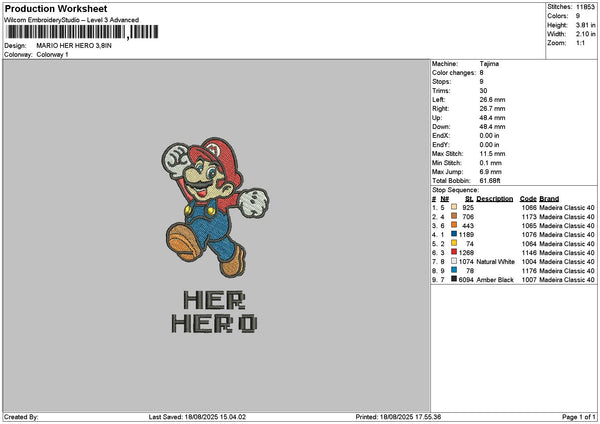This screenshot has height=424, width=600.
Task: Click stitch count 1189 in stop 4 row
Action: (466, 235)
